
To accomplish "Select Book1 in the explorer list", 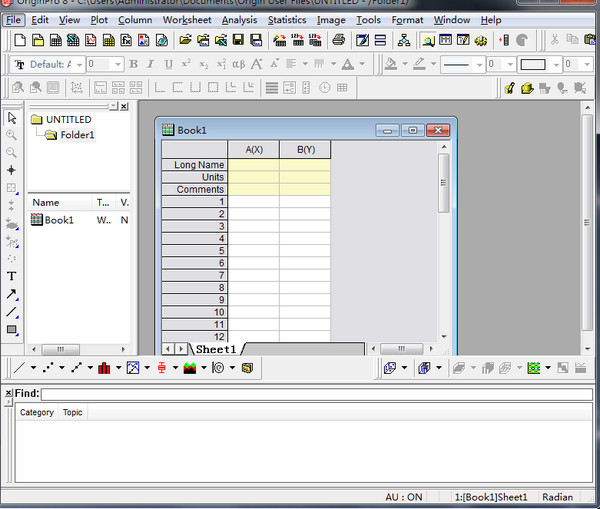I will (59, 220).
